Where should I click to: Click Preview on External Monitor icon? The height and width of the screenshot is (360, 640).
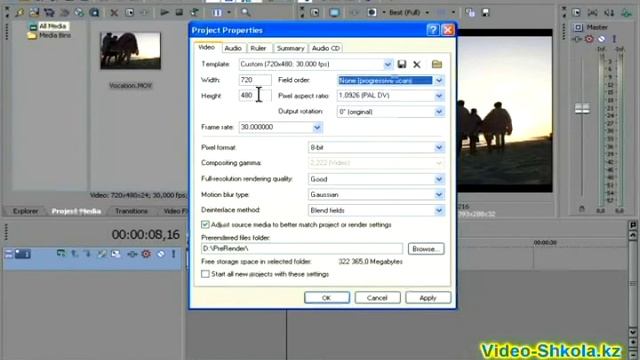[334, 13]
